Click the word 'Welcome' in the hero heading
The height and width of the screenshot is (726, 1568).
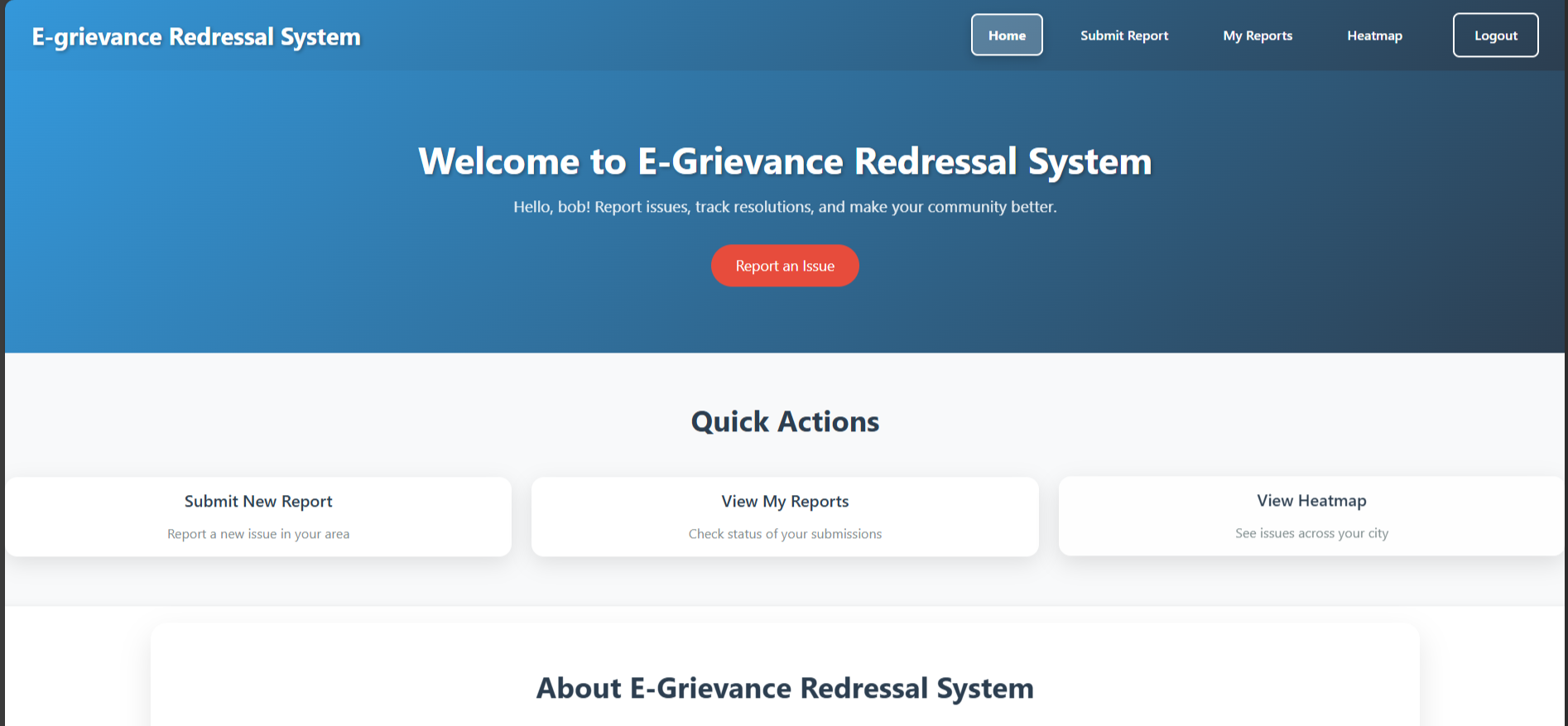[x=498, y=161]
